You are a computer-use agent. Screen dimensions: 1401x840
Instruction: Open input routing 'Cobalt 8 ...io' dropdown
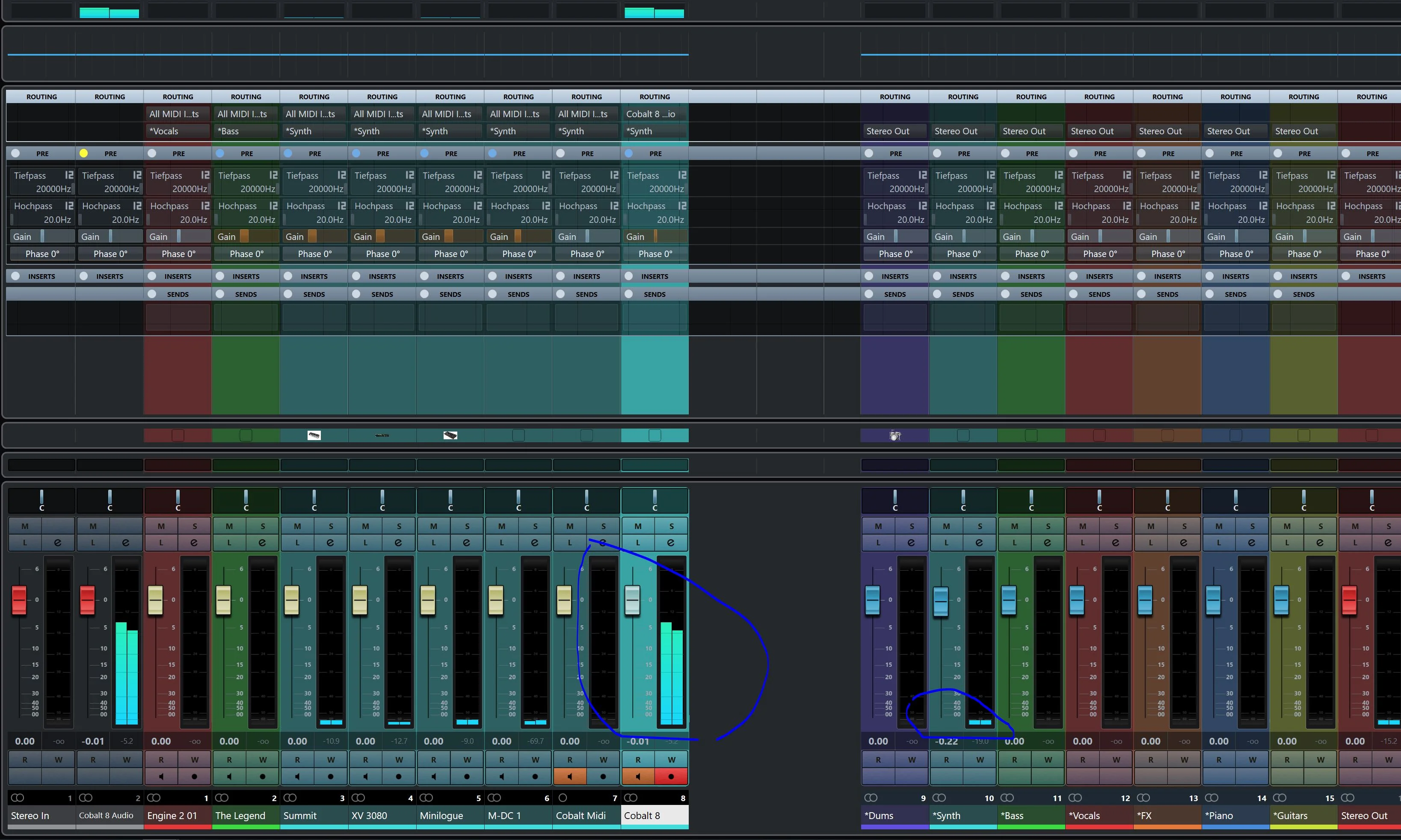tap(655, 114)
